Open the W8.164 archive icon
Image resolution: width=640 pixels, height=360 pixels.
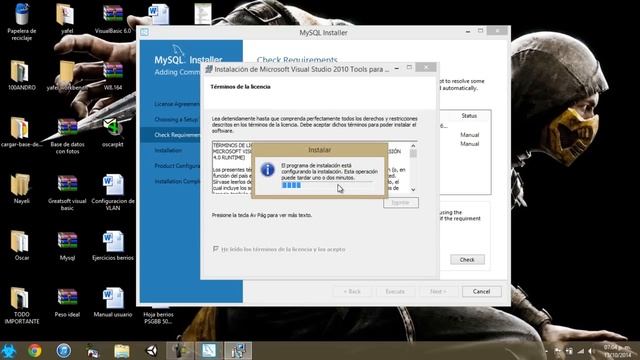(113, 75)
